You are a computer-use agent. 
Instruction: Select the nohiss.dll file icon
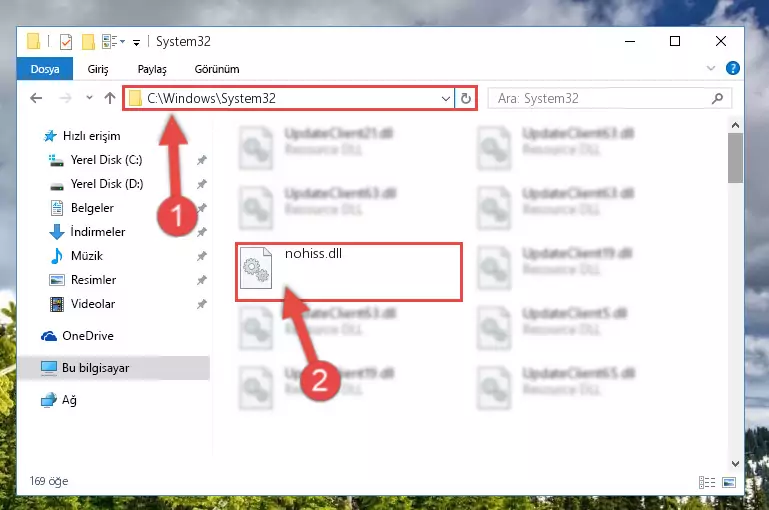click(256, 268)
